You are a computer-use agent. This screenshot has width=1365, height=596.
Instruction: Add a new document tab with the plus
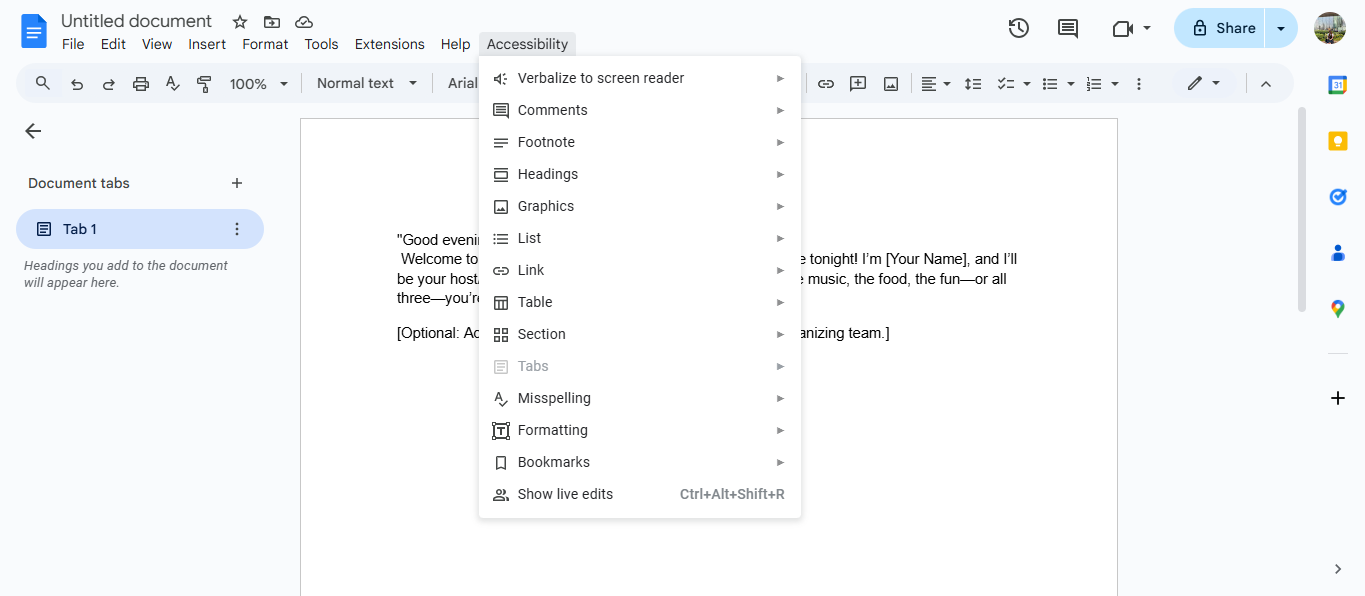click(x=237, y=183)
